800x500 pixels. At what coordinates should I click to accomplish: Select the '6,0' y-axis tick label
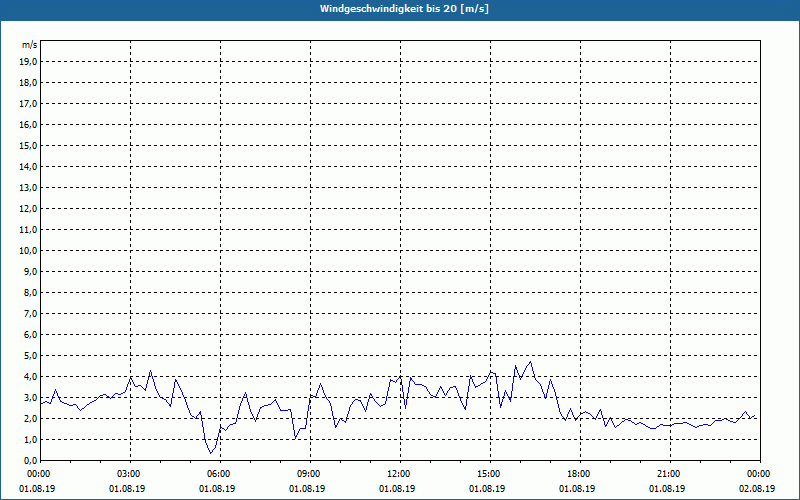coord(30,335)
